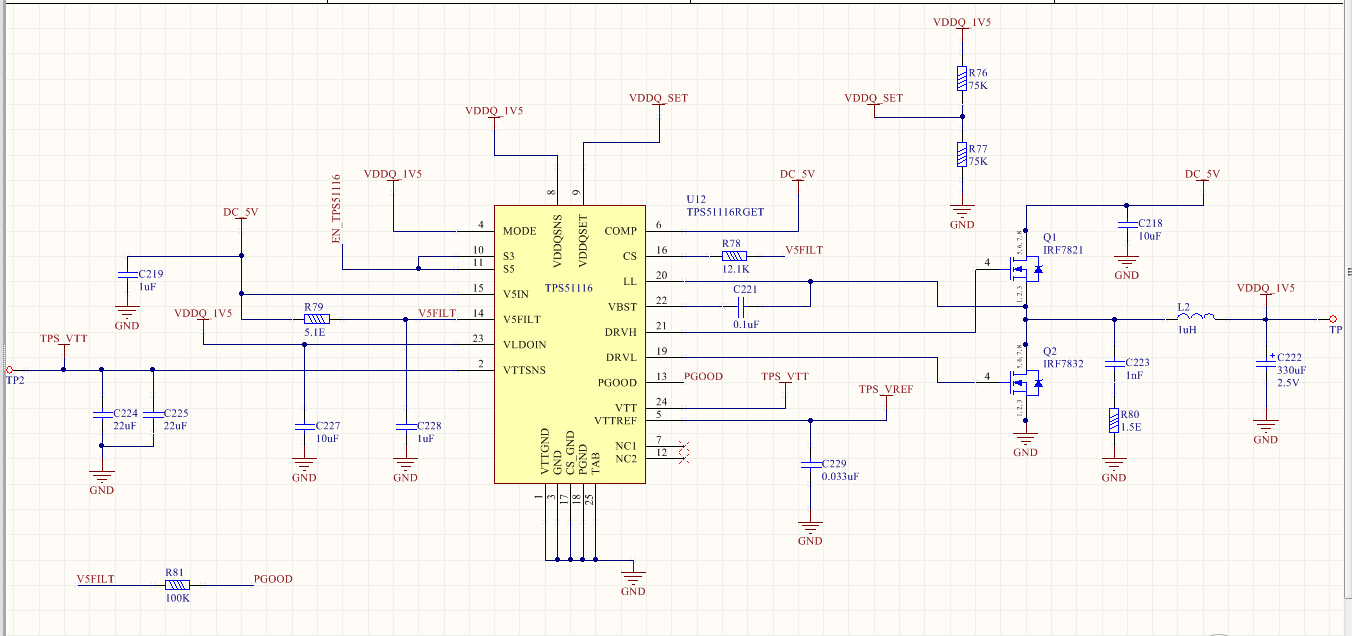The image size is (1352, 636).
Task: Select GND symbol under C229
Action: [810, 533]
